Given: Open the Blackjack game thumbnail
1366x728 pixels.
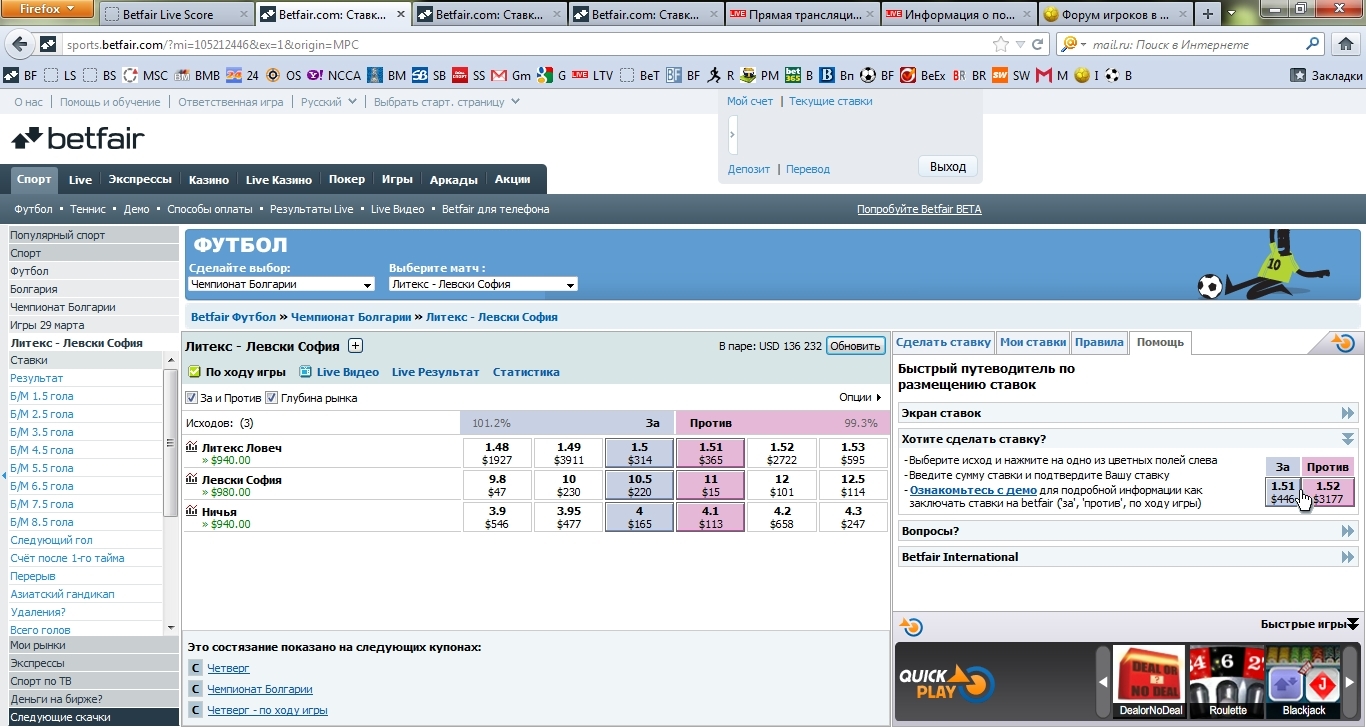Looking at the screenshot, I should 1303,682.
